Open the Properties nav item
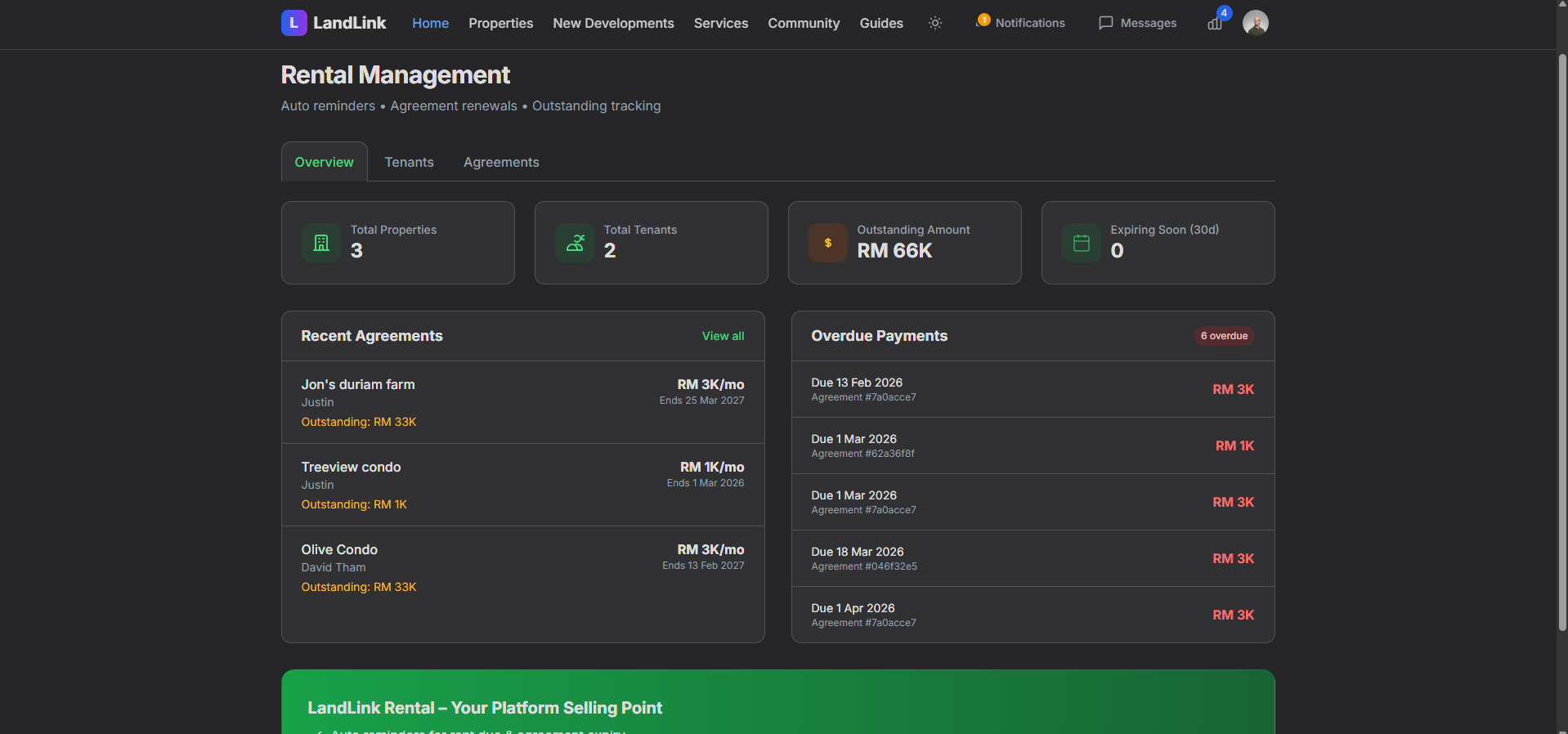1568x734 pixels. click(x=500, y=23)
